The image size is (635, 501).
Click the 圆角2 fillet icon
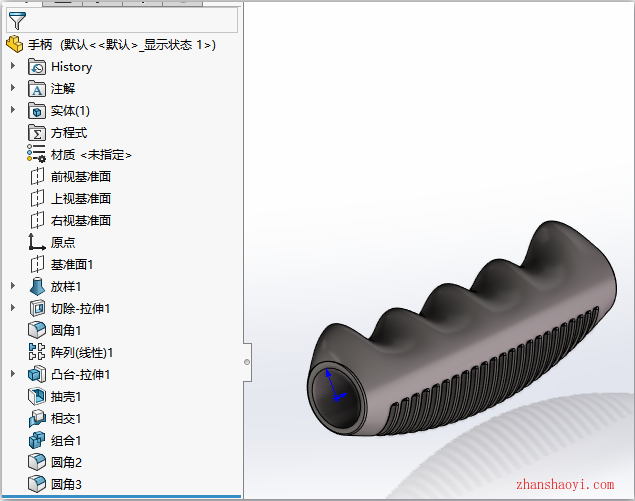[37, 462]
